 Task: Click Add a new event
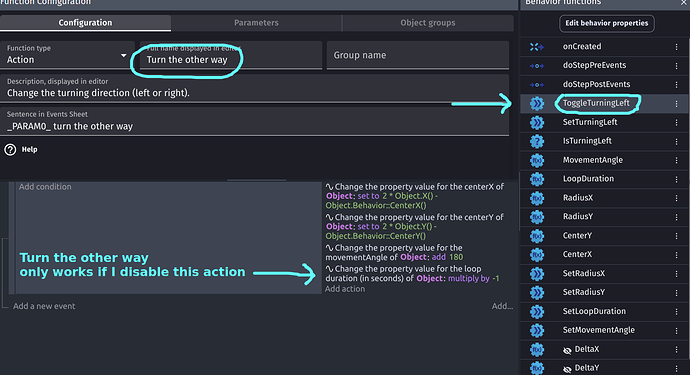click(44, 306)
